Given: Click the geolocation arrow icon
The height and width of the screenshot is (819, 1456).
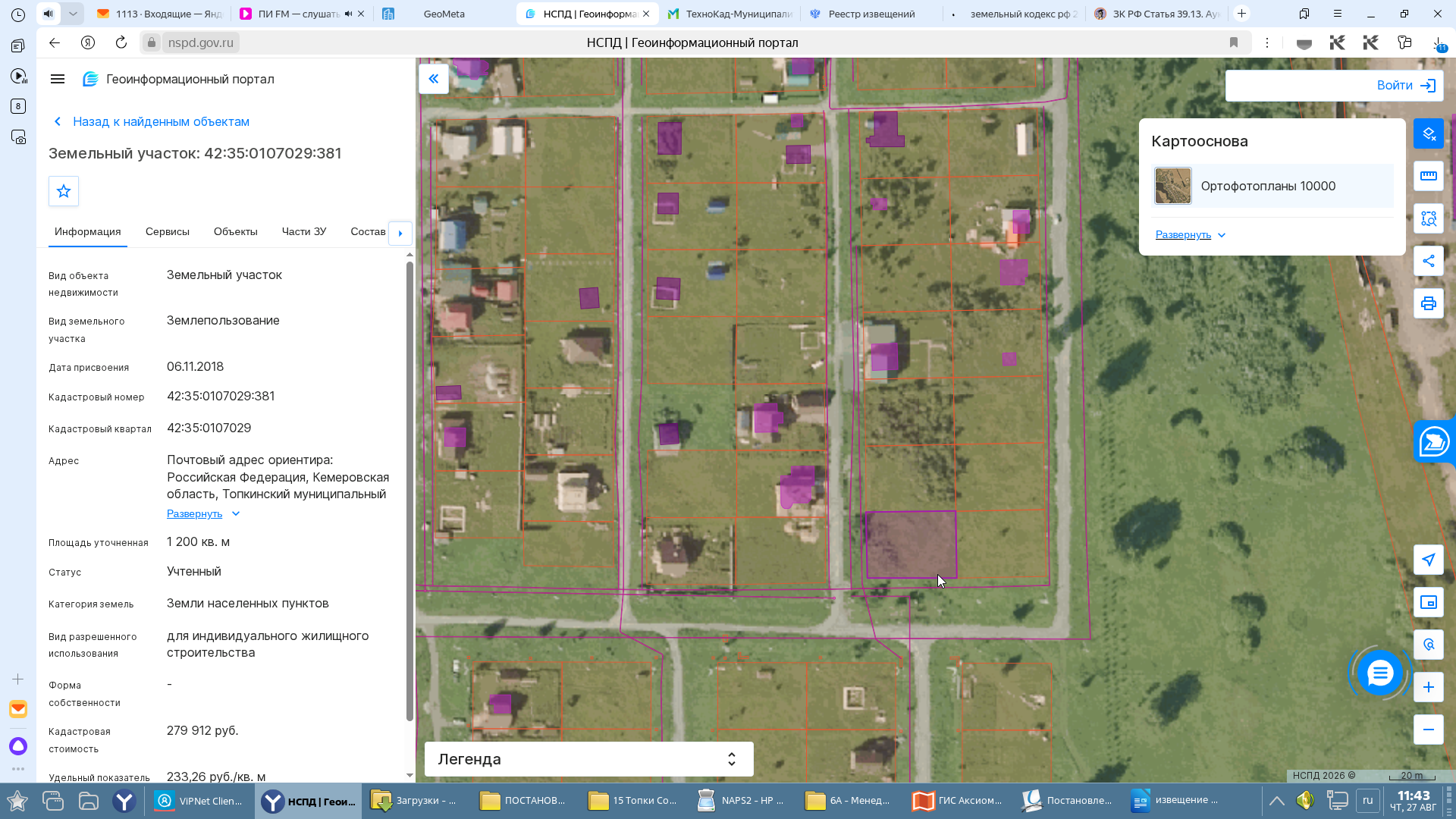Looking at the screenshot, I should [x=1429, y=560].
